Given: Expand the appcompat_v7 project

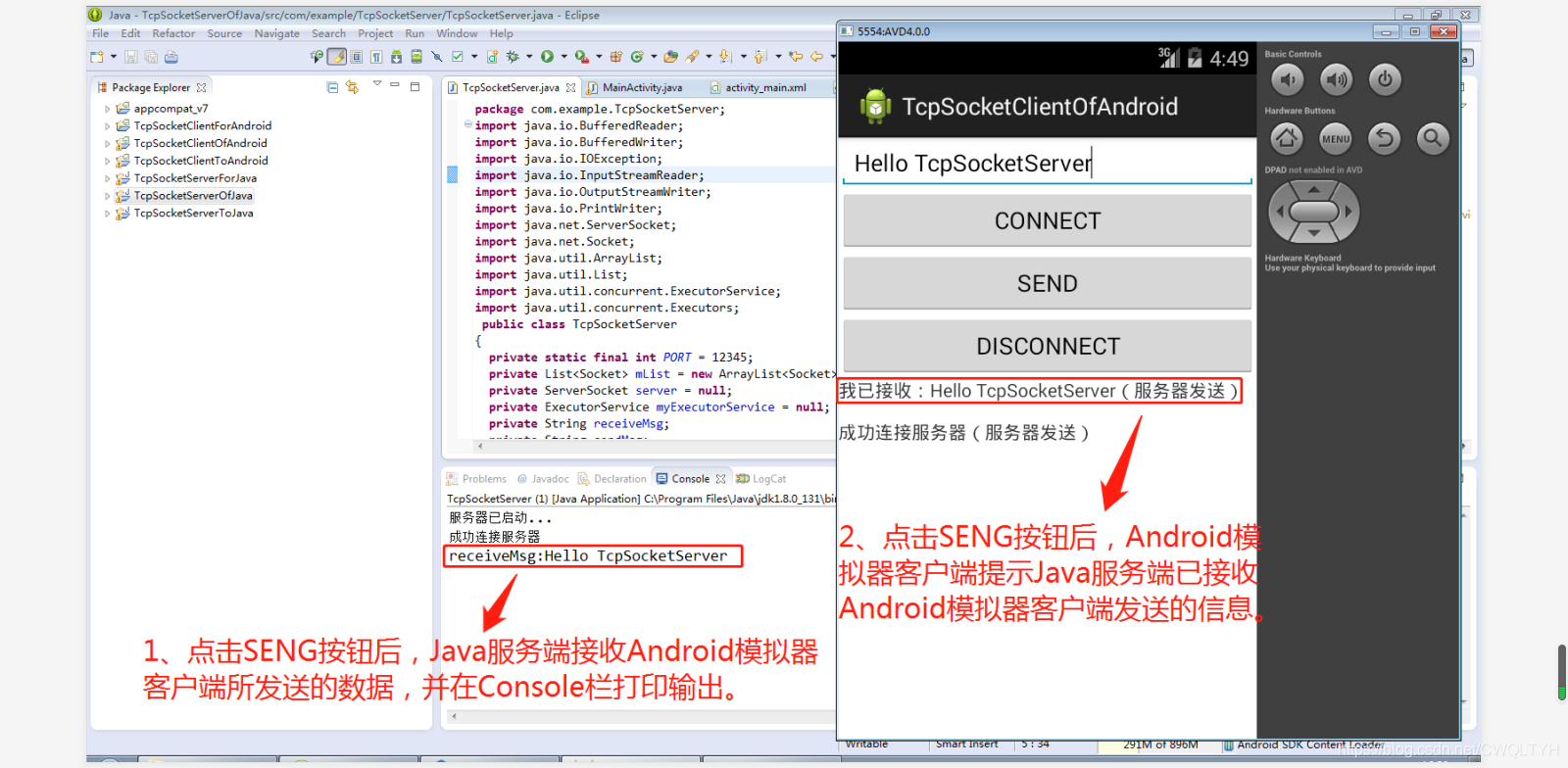Looking at the screenshot, I should pyautogui.click(x=108, y=109).
